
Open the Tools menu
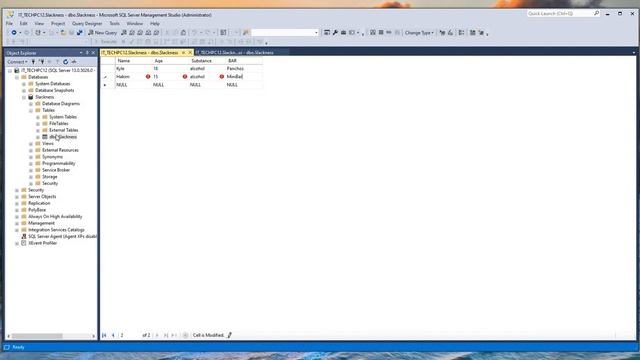114,24
